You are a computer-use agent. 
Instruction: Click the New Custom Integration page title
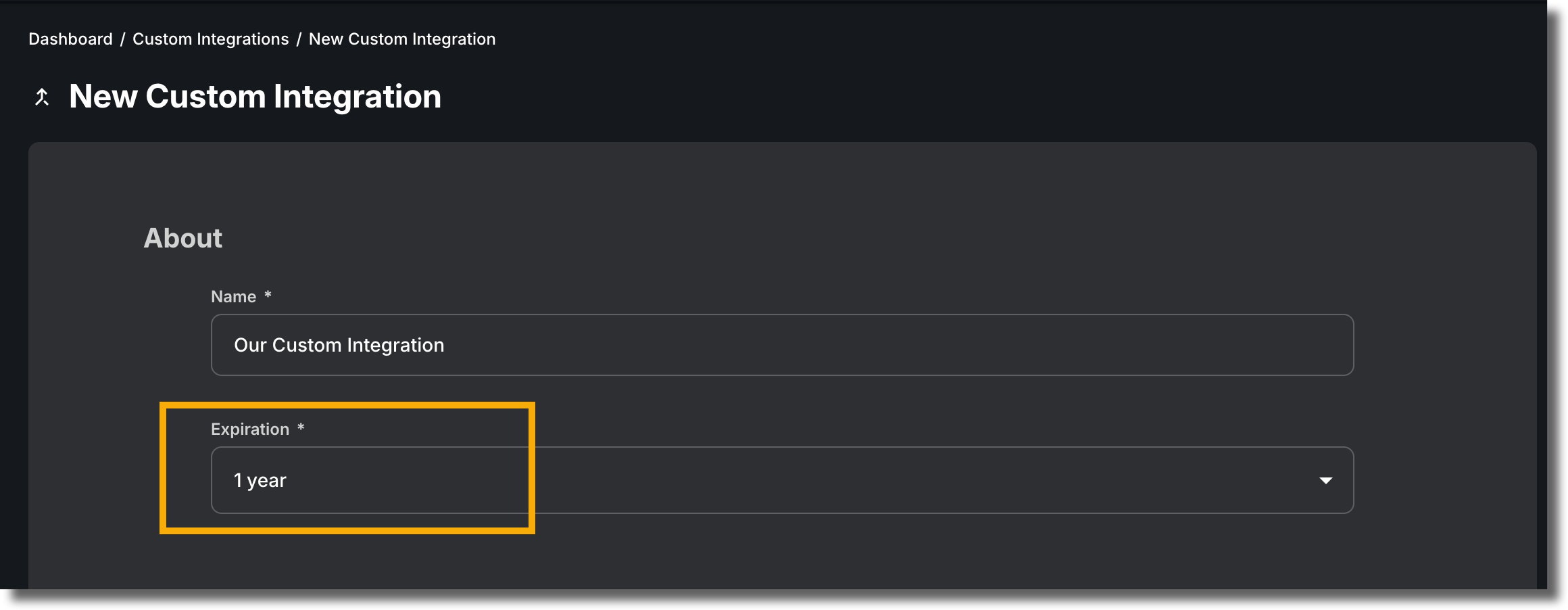point(255,97)
